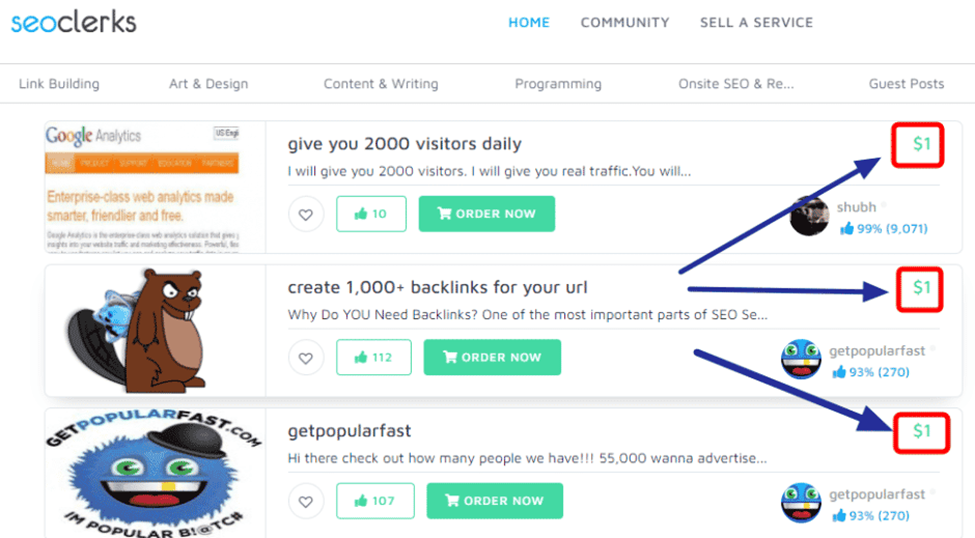Go to Sell a Service page
Image resolution: width=975 pixels, height=538 pixels.
756,22
